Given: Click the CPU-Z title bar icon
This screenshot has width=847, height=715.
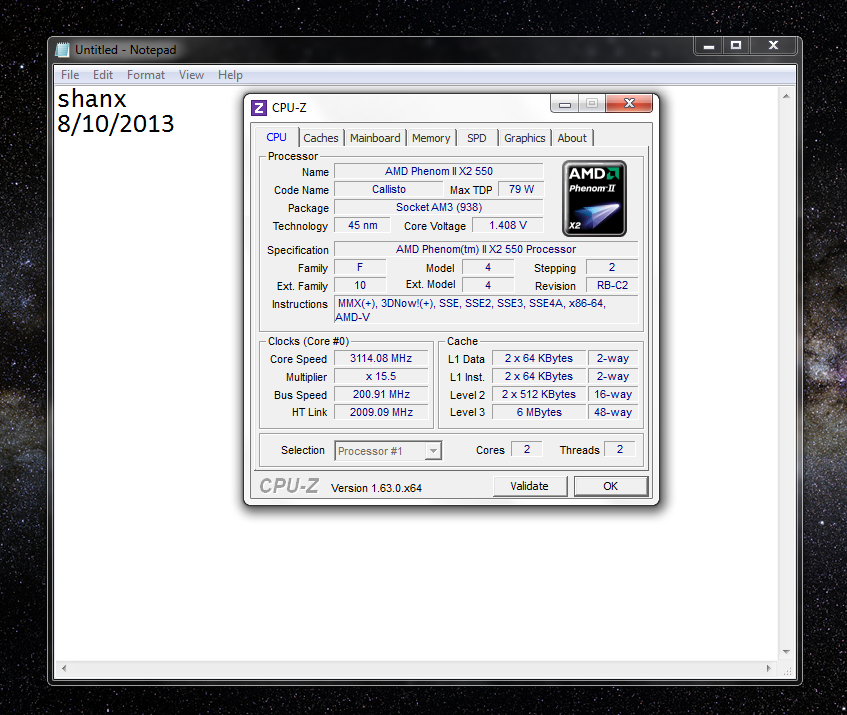Looking at the screenshot, I should pos(259,108).
